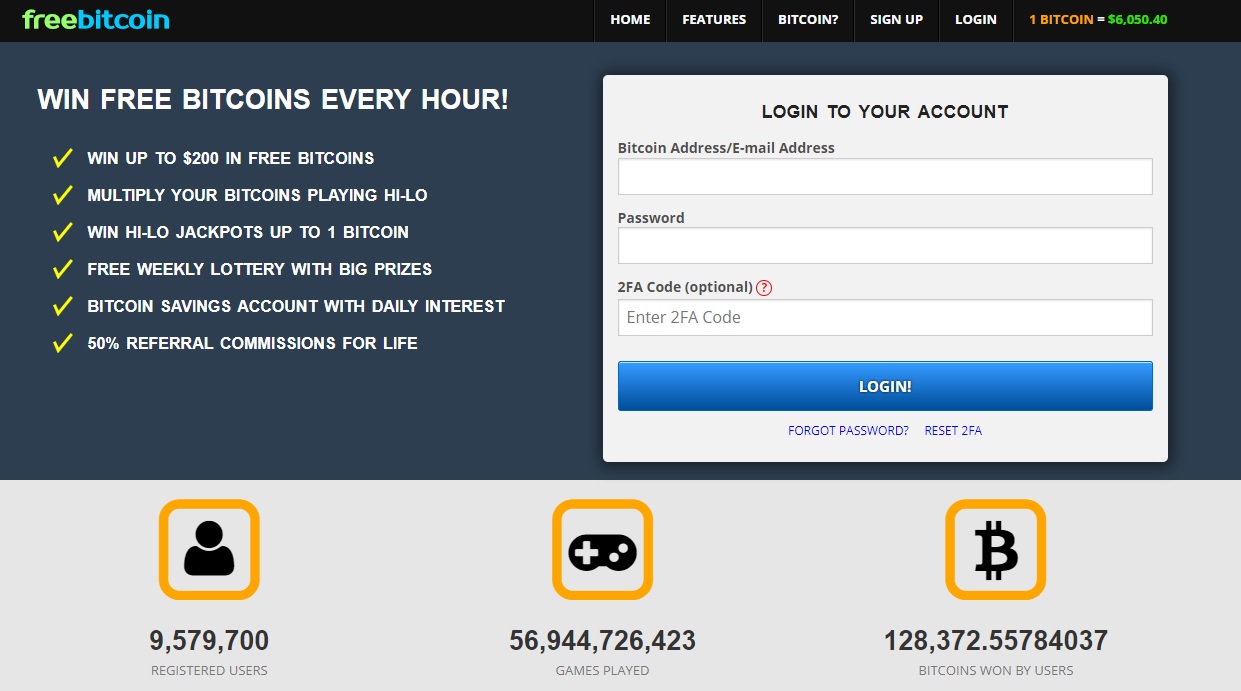The width and height of the screenshot is (1241, 691).
Task: Select LOGIN in the top navigation
Action: 975,20
